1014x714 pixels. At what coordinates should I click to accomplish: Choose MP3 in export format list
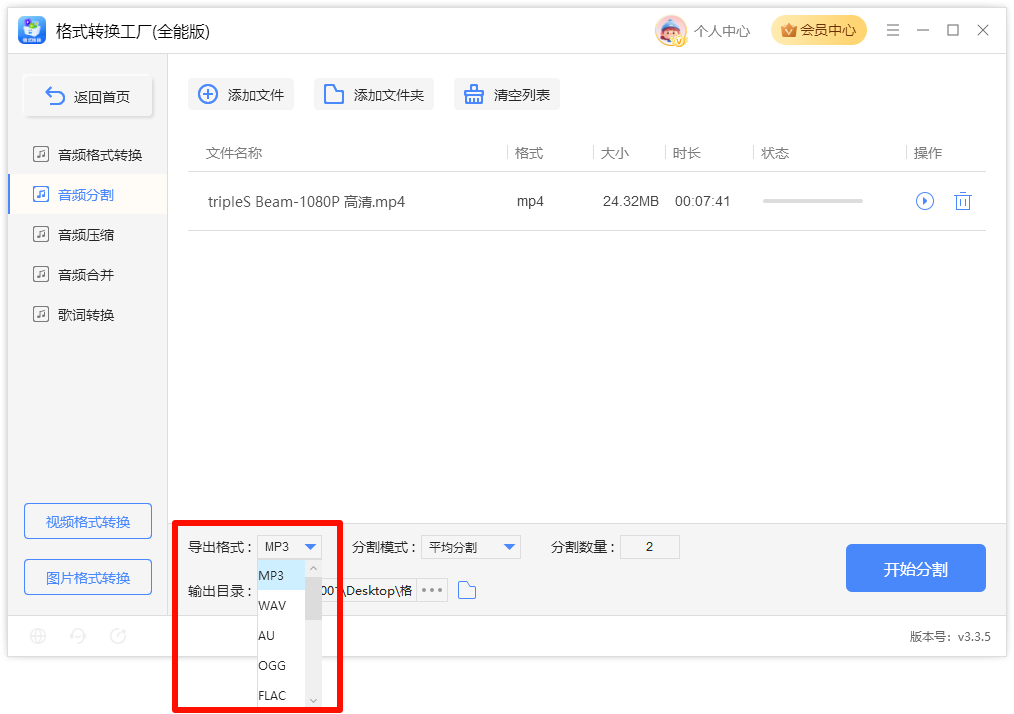pos(281,576)
